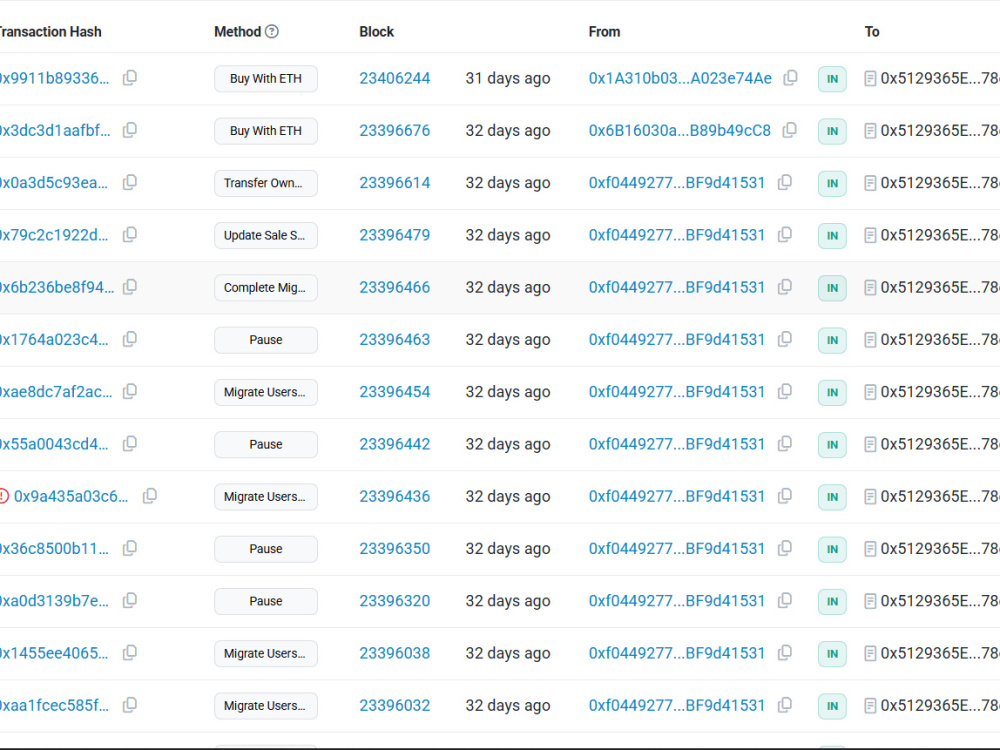Copy From address 0x6B16030a...B89b49cC8
This screenshot has width=1000, height=750.
tap(790, 130)
